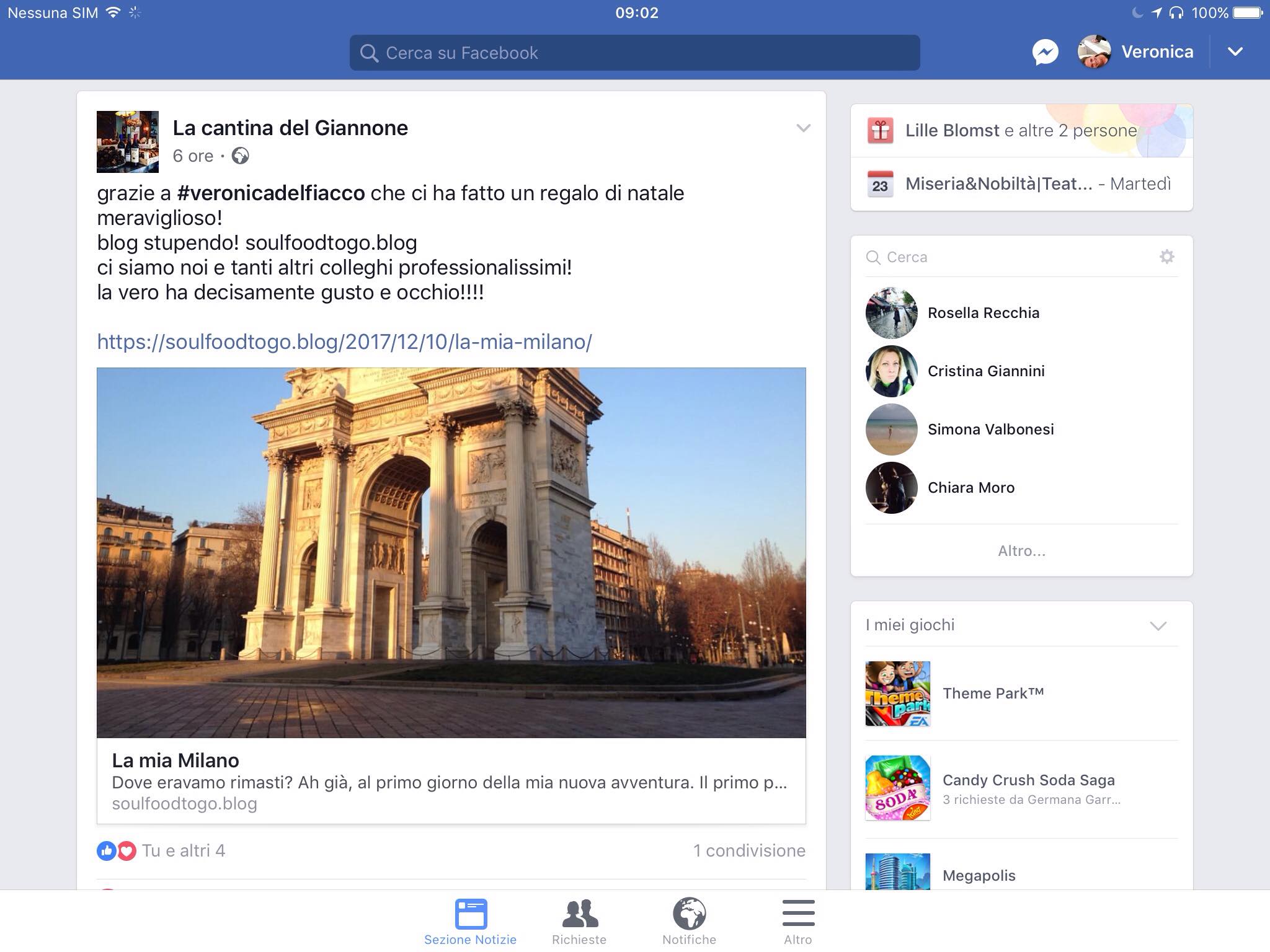1270x952 pixels.
Task: Open Theme Park™ game label
Action: [x=993, y=694]
